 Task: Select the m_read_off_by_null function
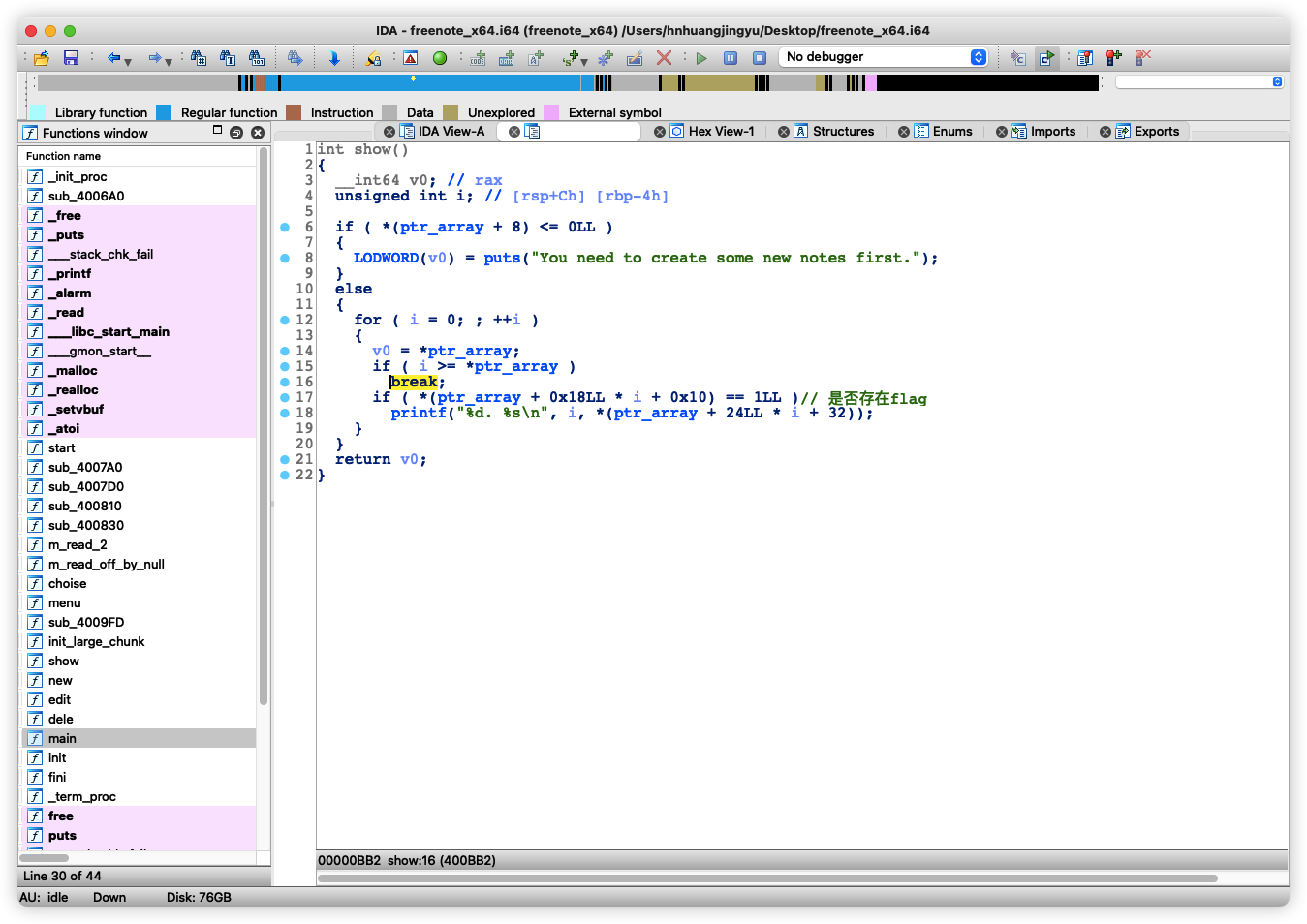point(139,565)
